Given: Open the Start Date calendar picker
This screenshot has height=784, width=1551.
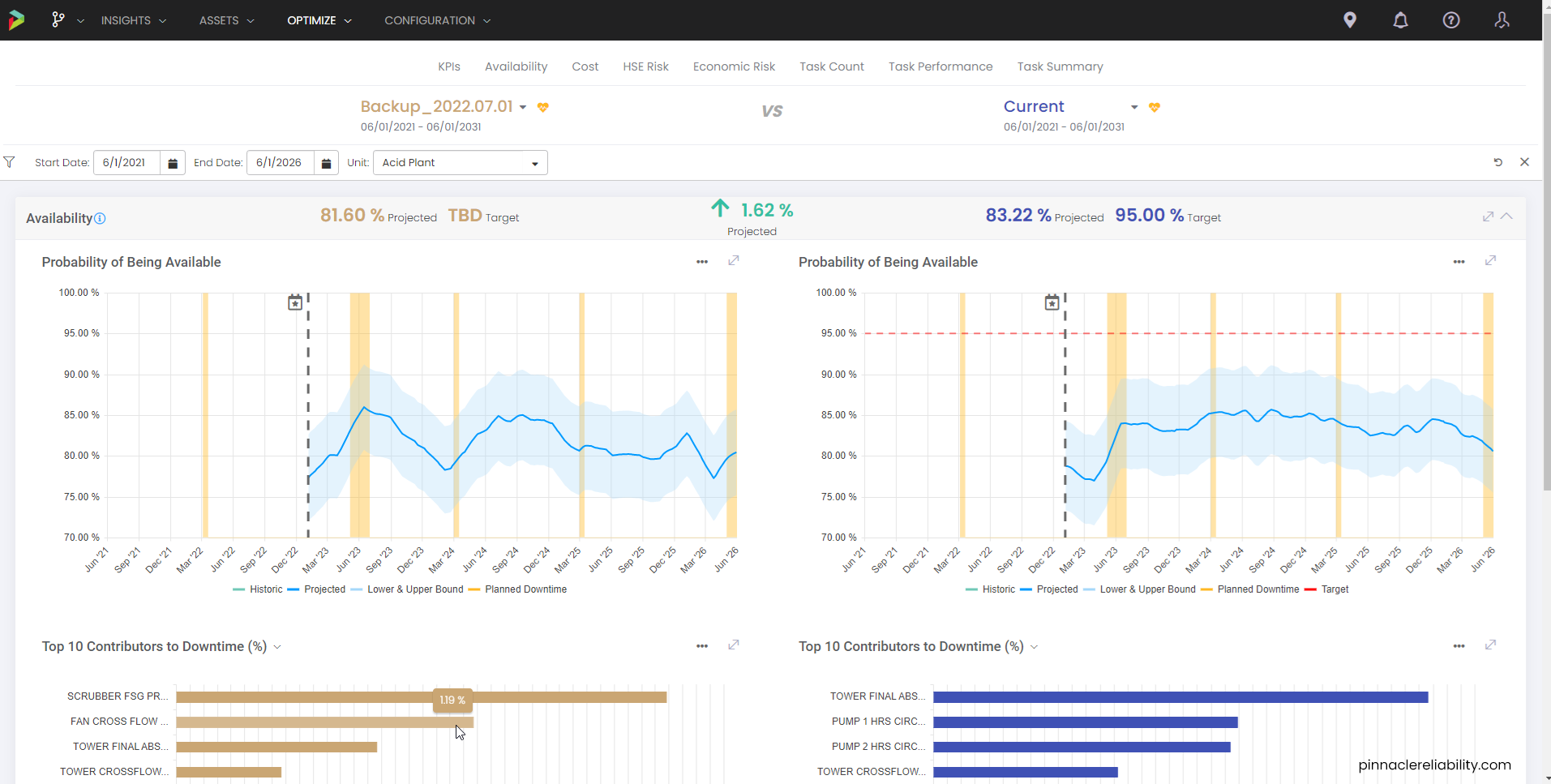Looking at the screenshot, I should tap(173, 163).
